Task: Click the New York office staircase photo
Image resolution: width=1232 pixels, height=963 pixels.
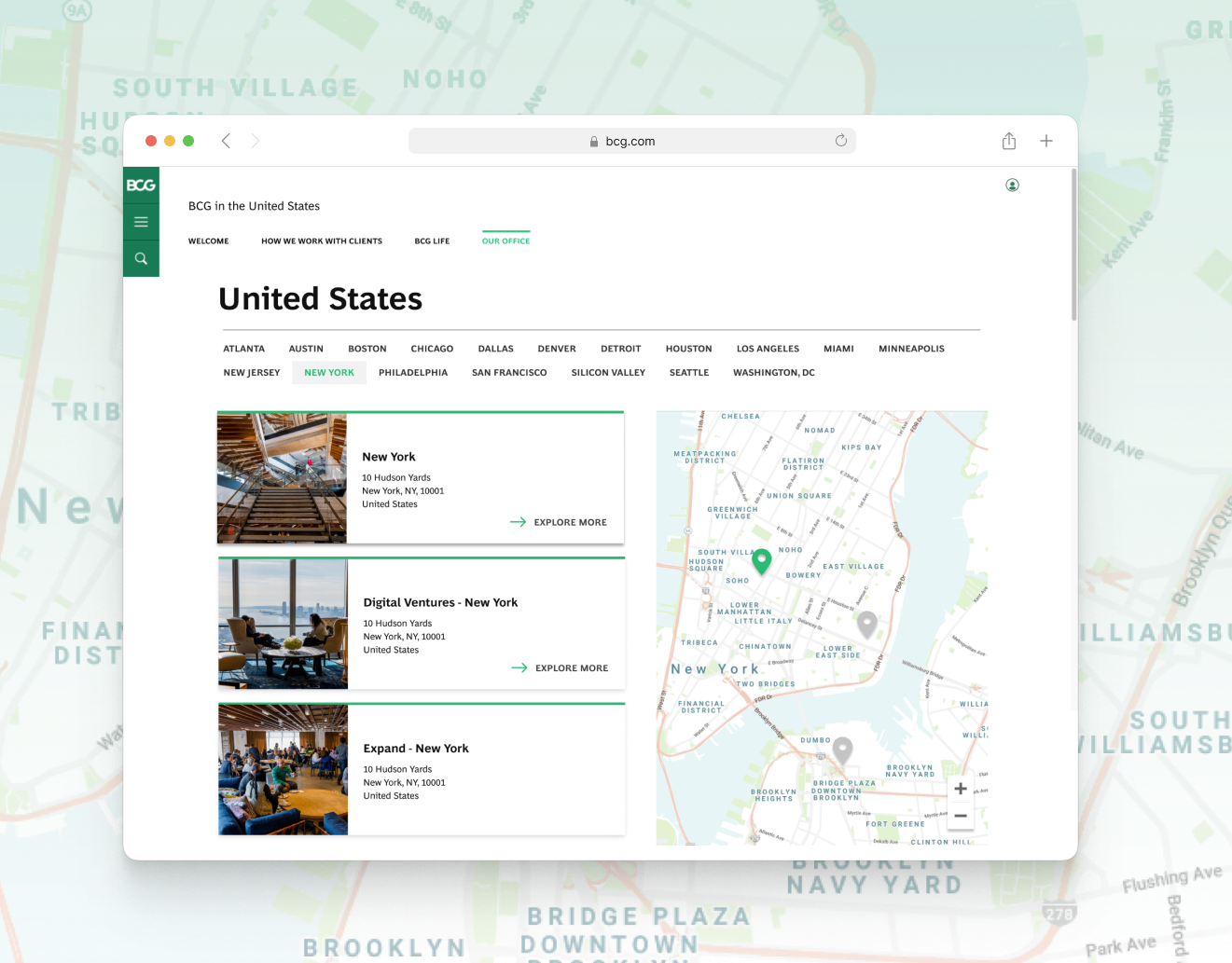Action: (282, 478)
